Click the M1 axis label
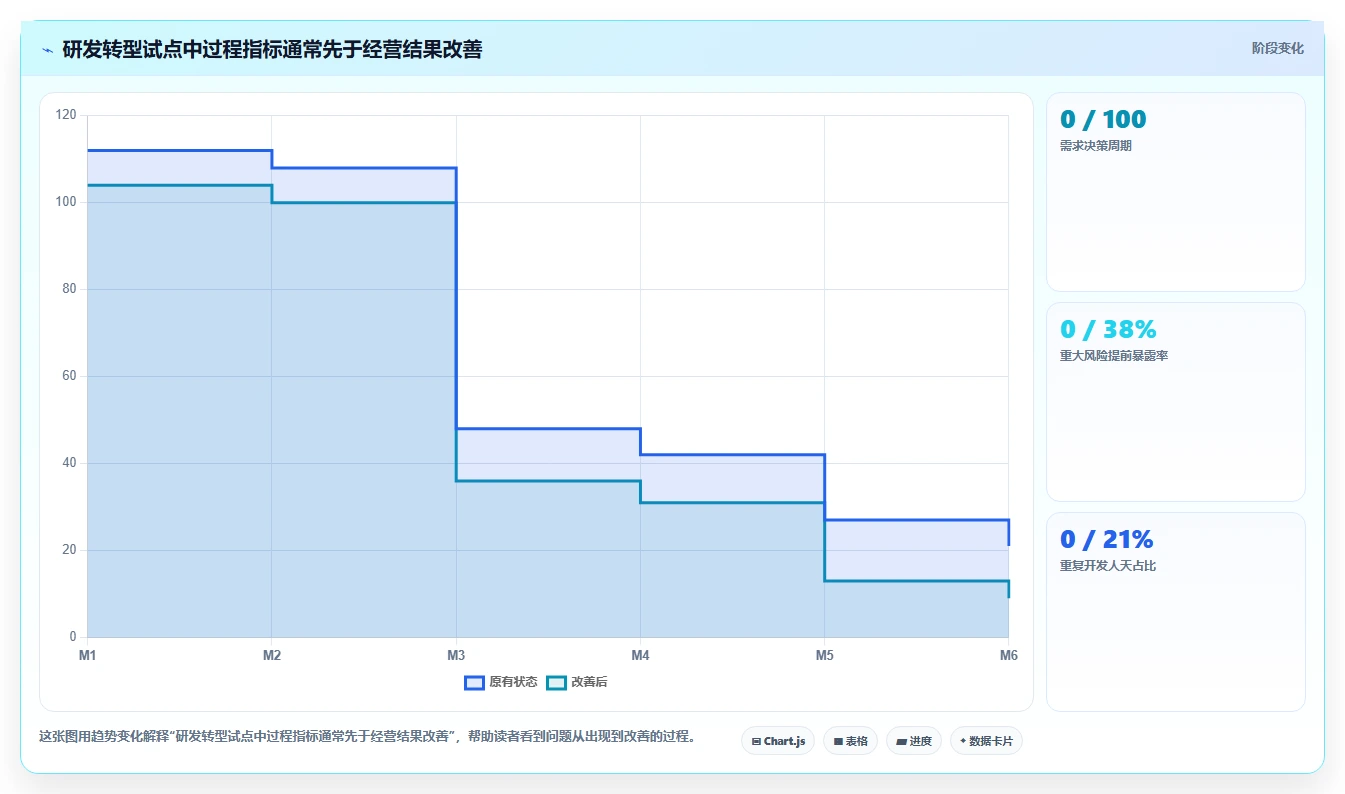The image size is (1345, 794). click(87, 655)
